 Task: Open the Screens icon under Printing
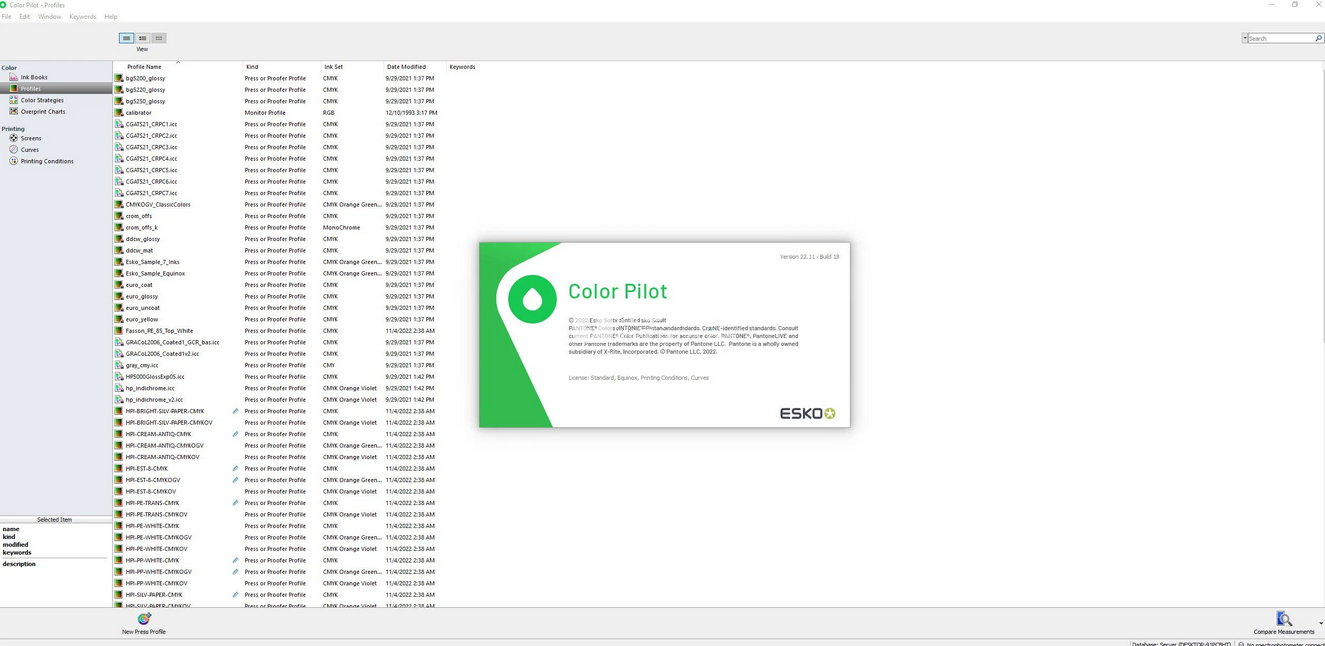[x=13, y=138]
